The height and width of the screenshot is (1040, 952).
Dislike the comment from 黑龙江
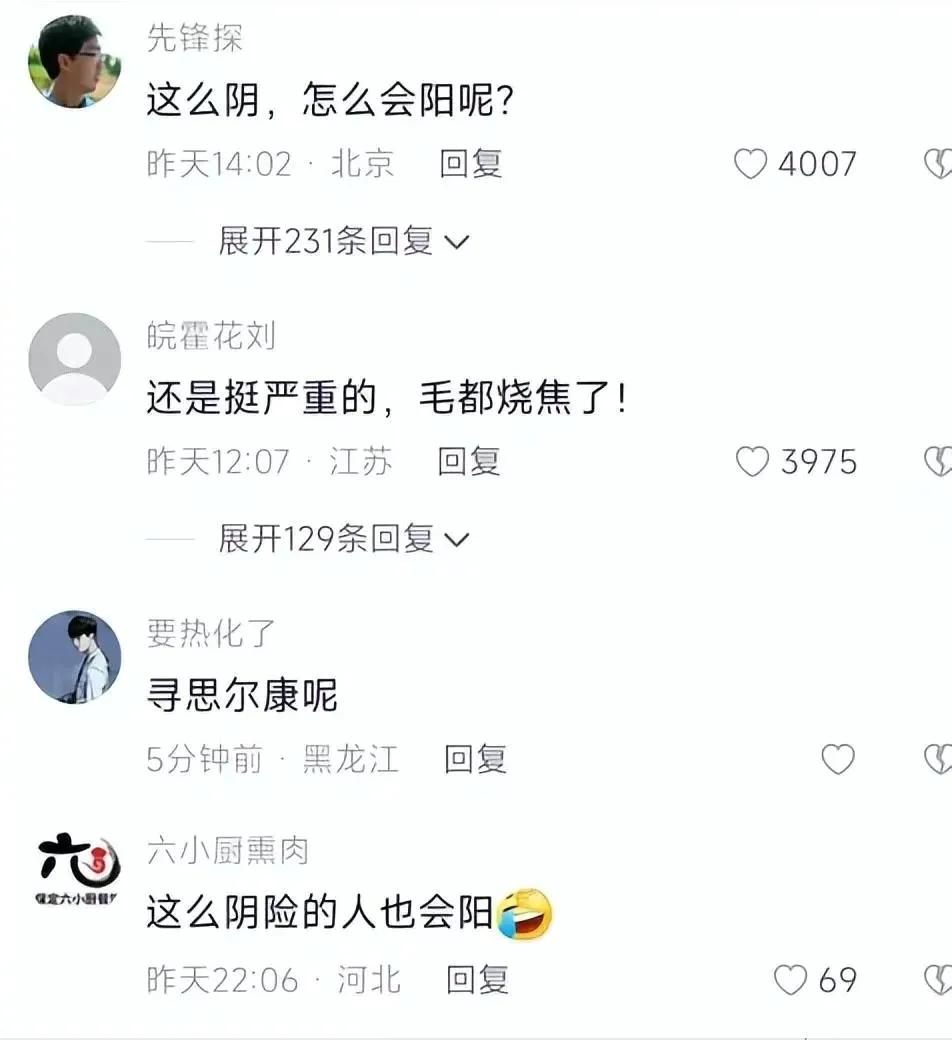(939, 759)
